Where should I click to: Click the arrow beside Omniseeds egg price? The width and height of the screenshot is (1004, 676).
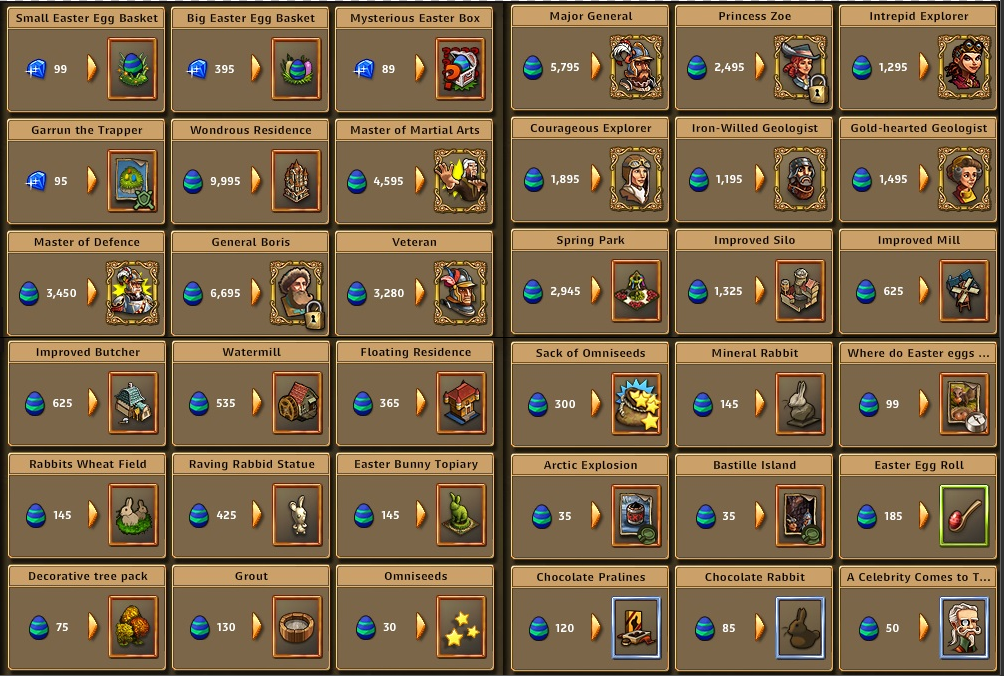(x=421, y=627)
